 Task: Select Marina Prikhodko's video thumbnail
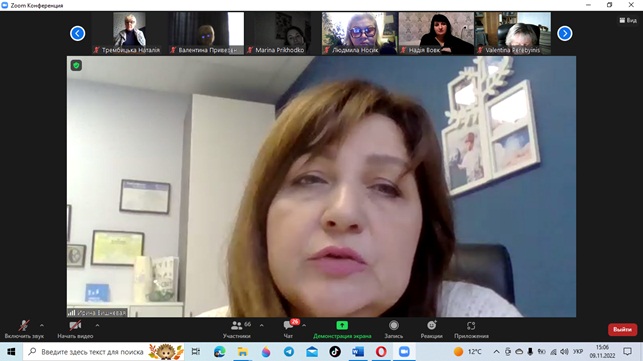point(283,33)
